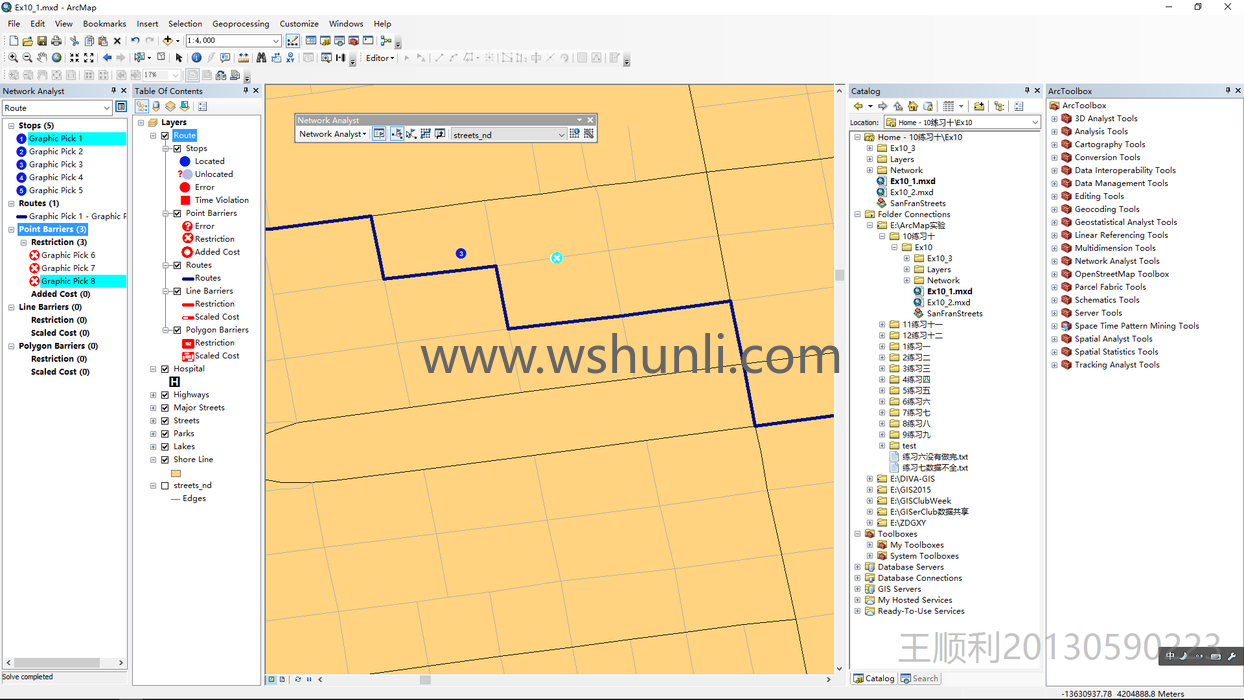
Task: Collapse Folder Connections in Catalog
Action: (x=858, y=215)
